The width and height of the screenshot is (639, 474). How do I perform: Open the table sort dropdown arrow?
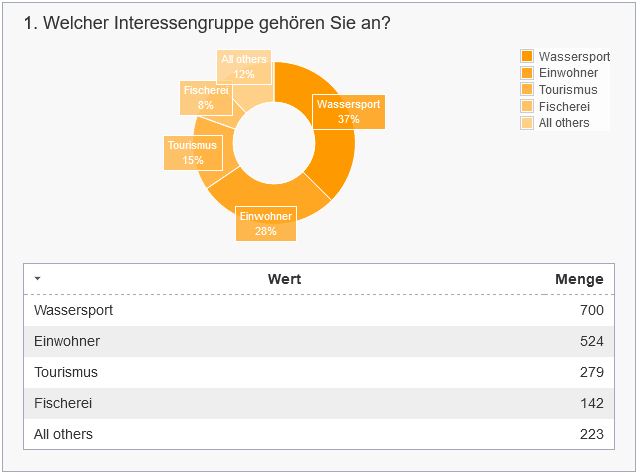click(x=38, y=279)
